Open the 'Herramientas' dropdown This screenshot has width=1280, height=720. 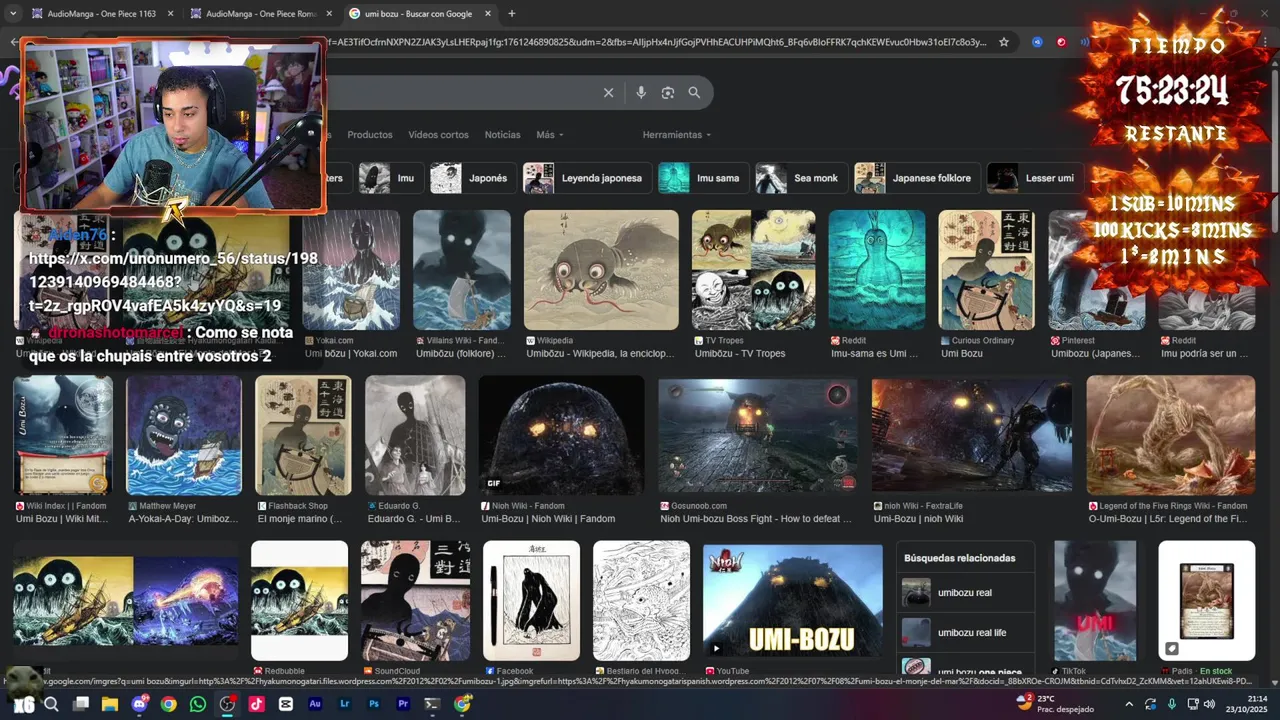coord(677,135)
